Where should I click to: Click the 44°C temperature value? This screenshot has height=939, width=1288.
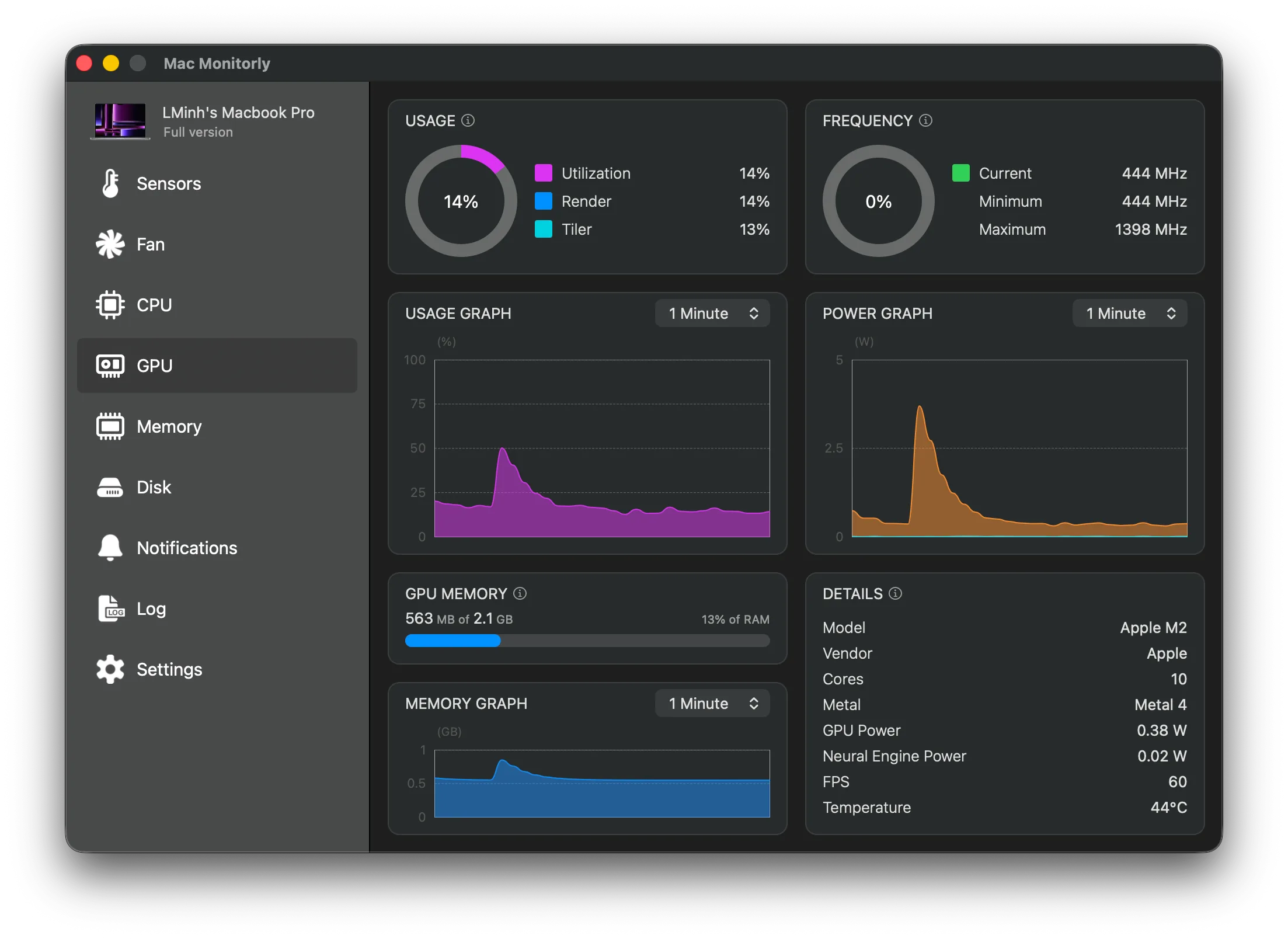click(1168, 807)
